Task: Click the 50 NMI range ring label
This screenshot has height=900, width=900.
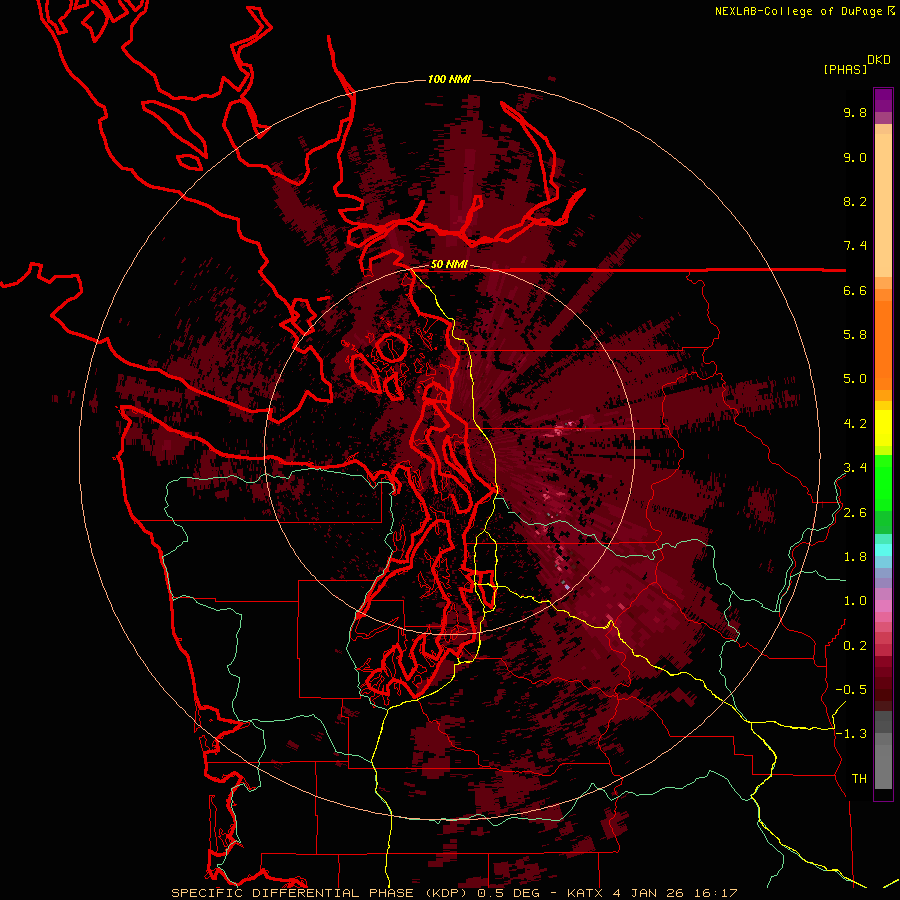Action: pyautogui.click(x=449, y=265)
